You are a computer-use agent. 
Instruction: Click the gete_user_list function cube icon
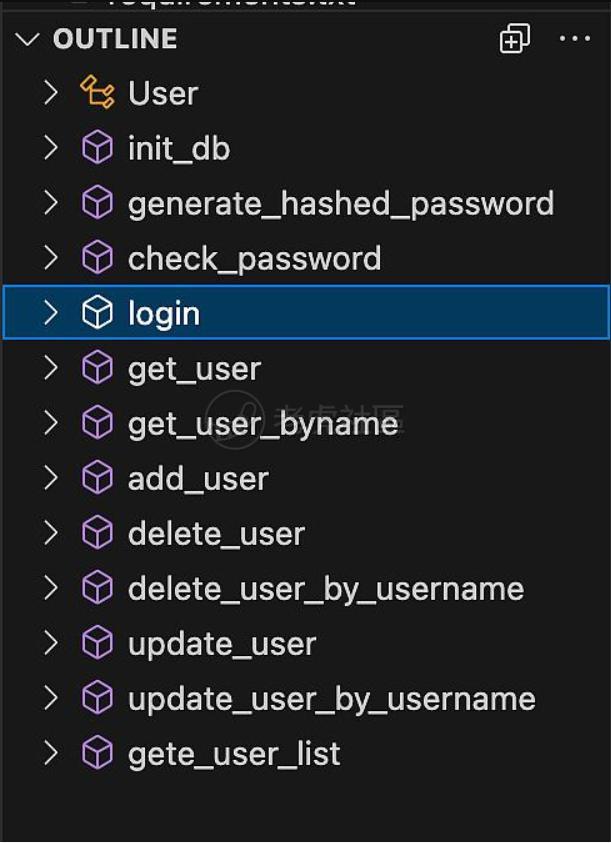(97, 754)
